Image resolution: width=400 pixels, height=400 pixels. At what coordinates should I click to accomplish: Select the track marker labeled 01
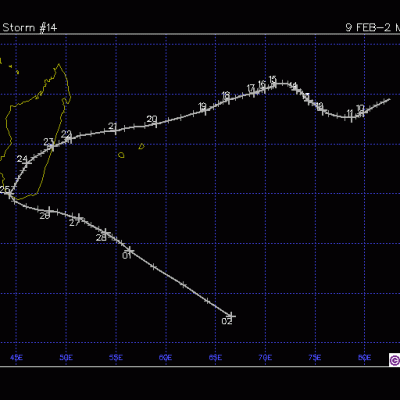click(130, 250)
